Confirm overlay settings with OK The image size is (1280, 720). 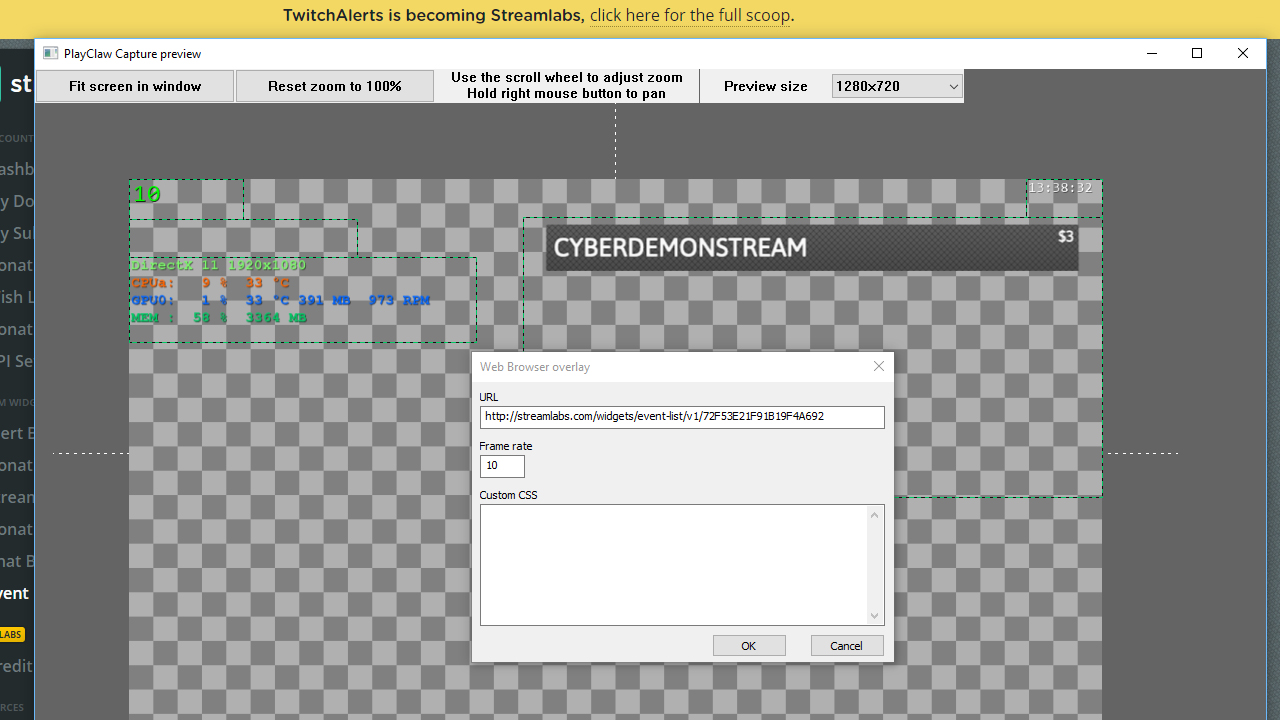(748, 645)
